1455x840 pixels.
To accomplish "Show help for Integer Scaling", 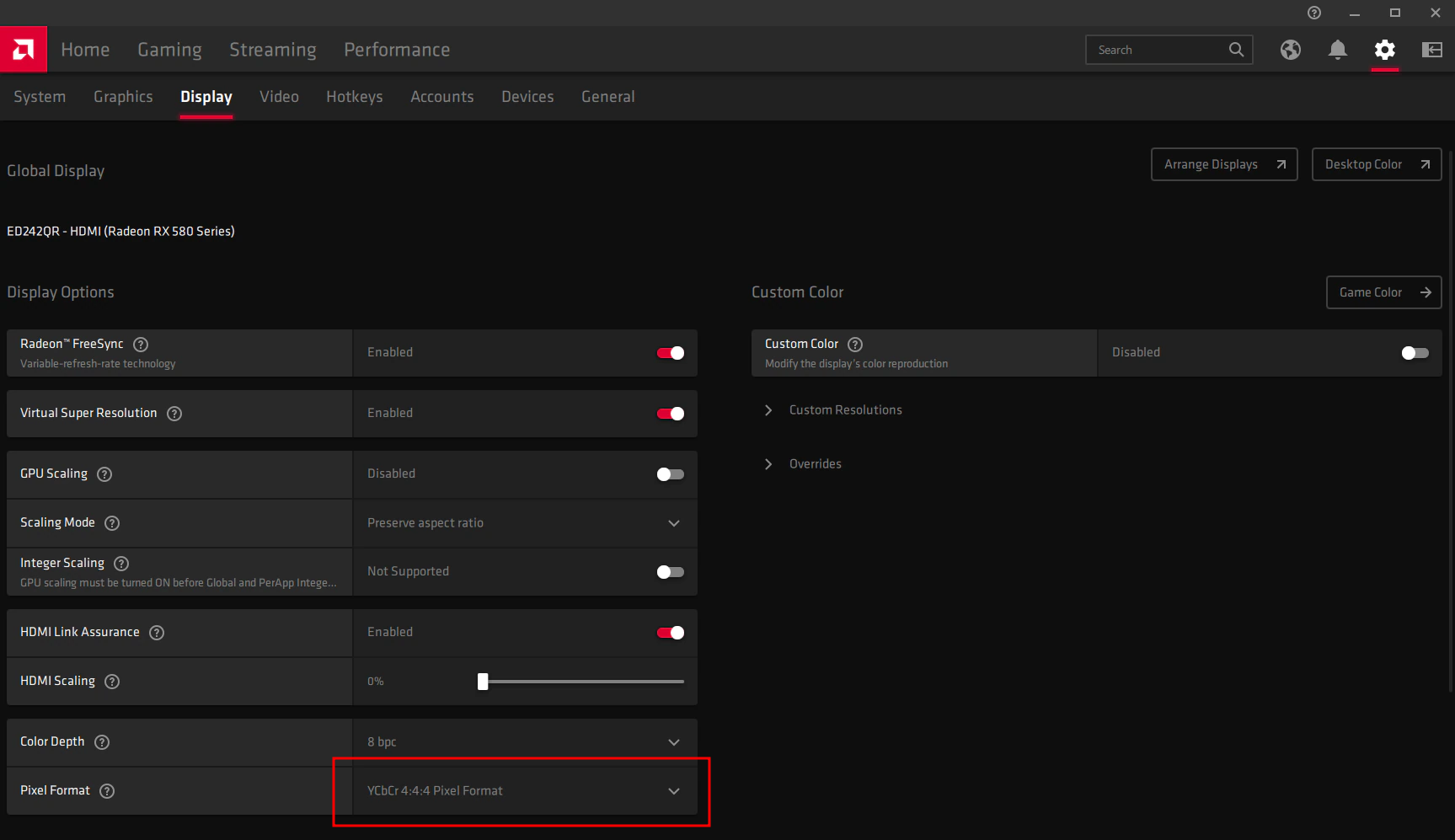I will click(121, 564).
